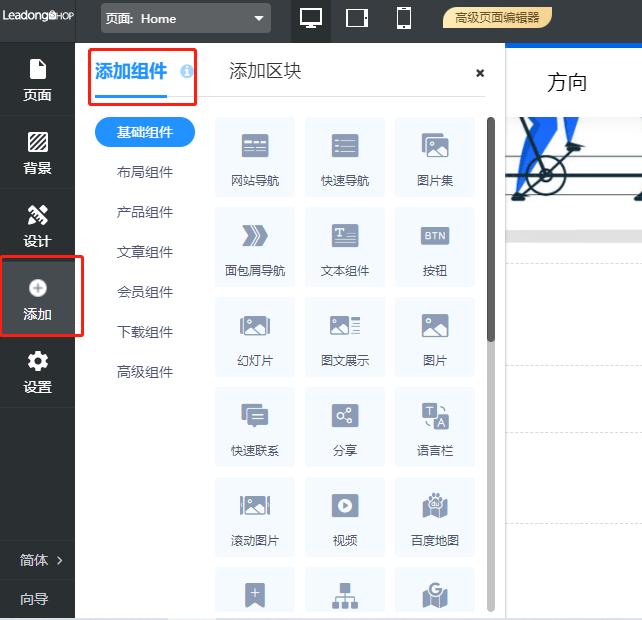
Task: Open 向导 guide in sidebar
Action: (x=34, y=599)
